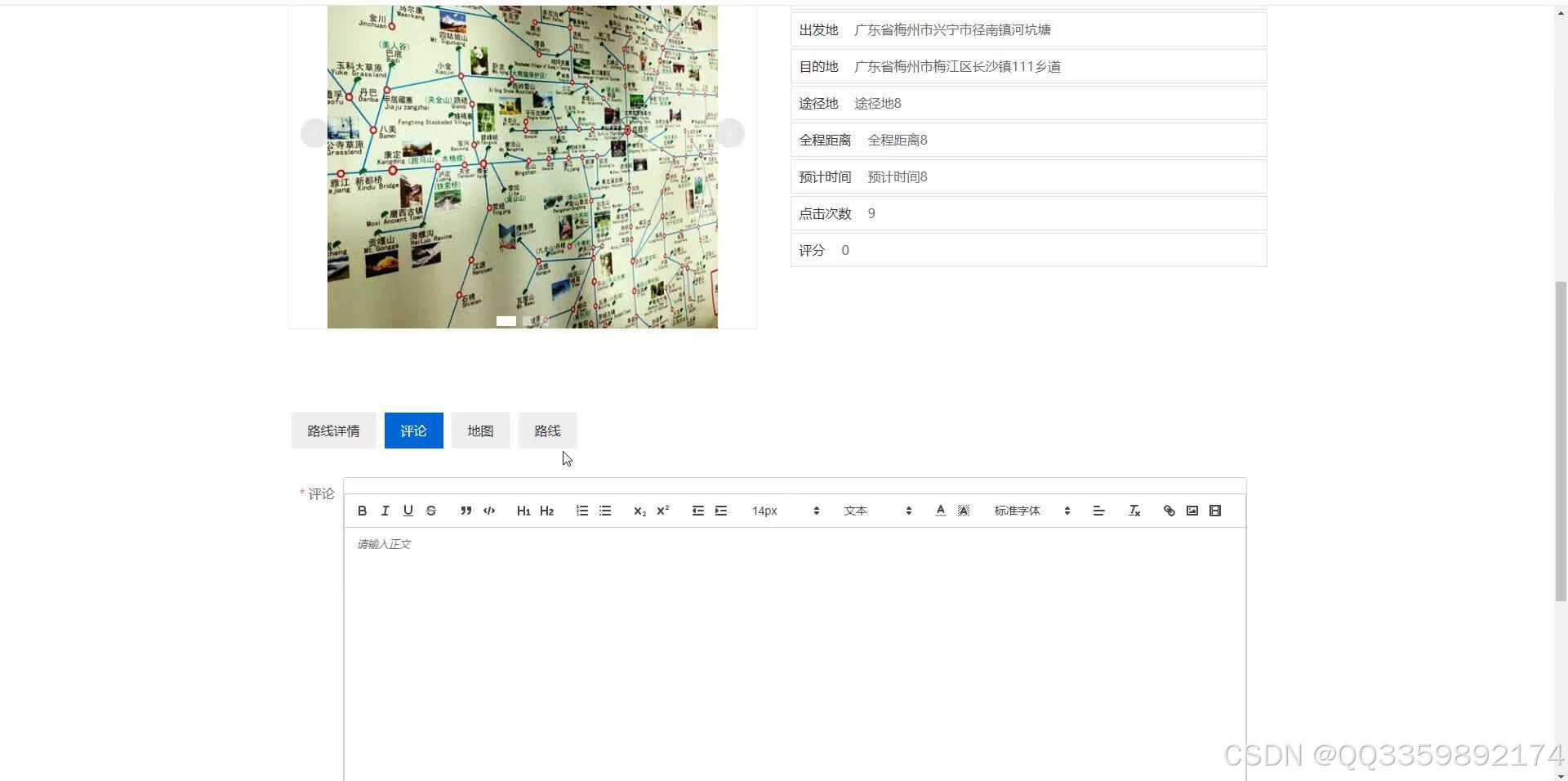Apply superscript formatting
Screen dimensions: 1568x781
(x=662, y=511)
